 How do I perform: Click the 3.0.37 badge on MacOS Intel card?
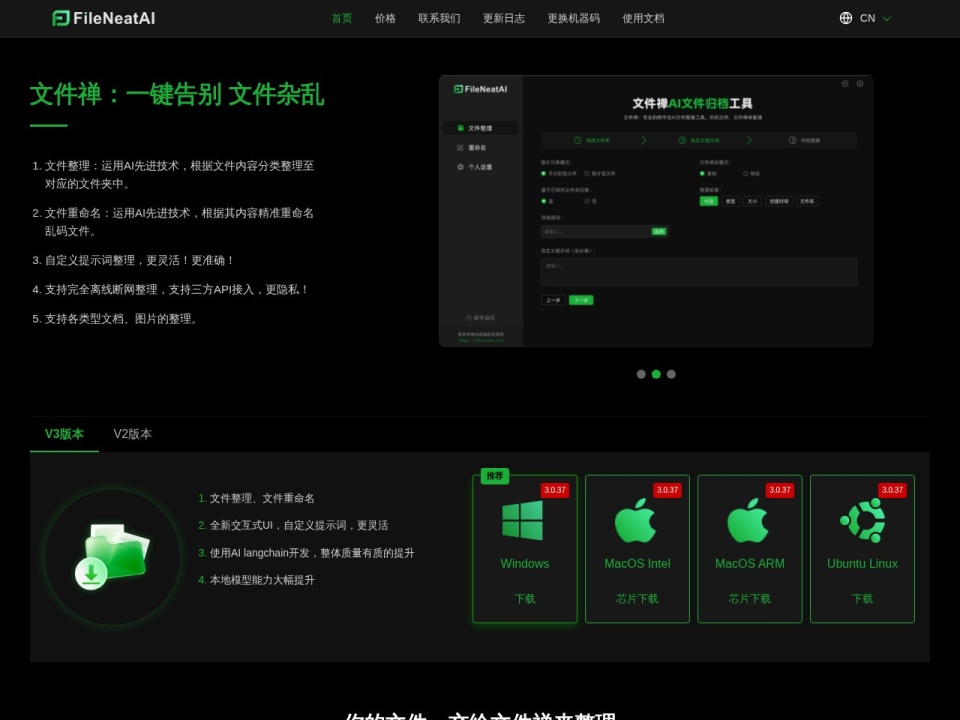pyautogui.click(x=667, y=490)
